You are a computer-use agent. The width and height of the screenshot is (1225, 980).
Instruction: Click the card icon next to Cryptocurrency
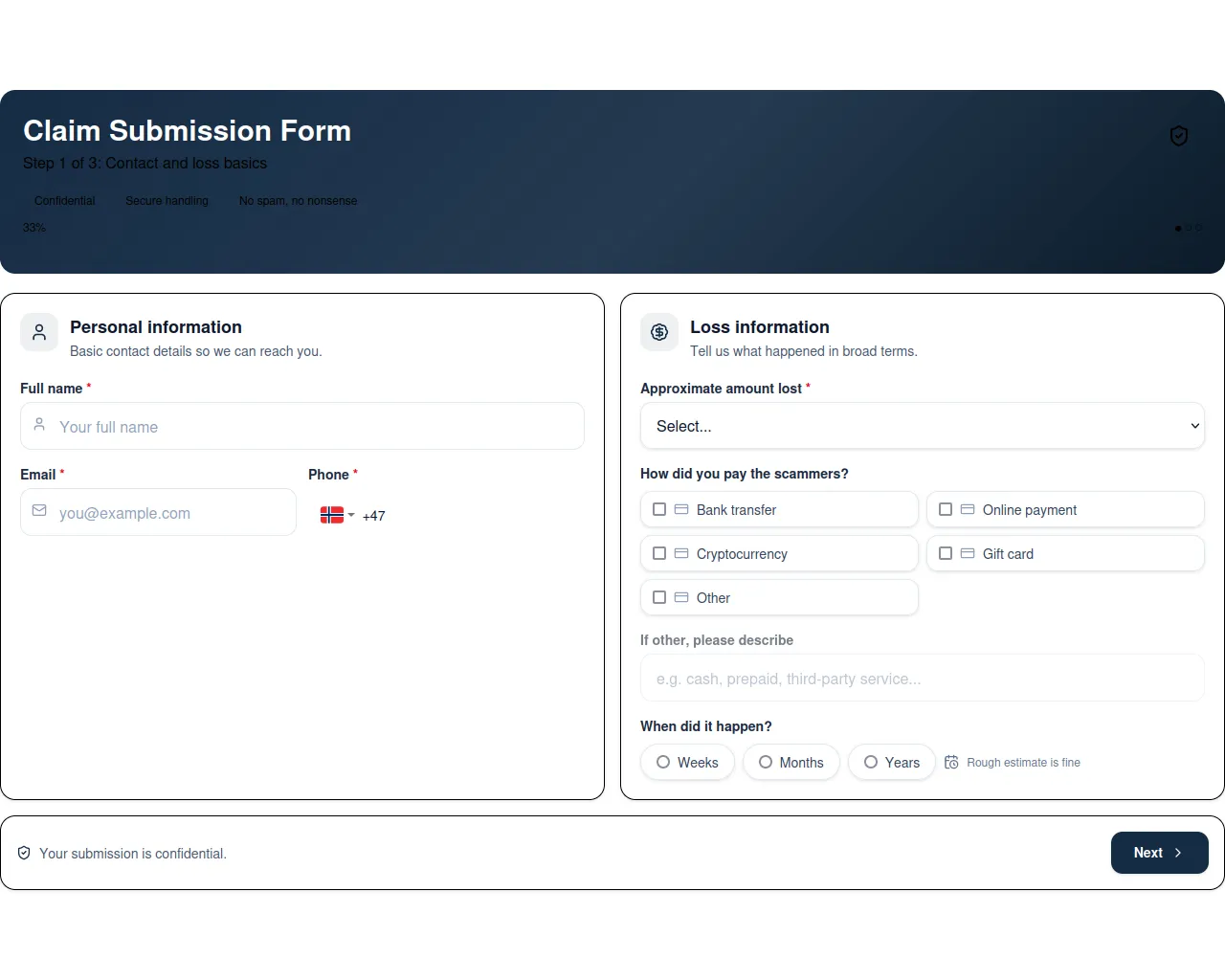[681, 553]
